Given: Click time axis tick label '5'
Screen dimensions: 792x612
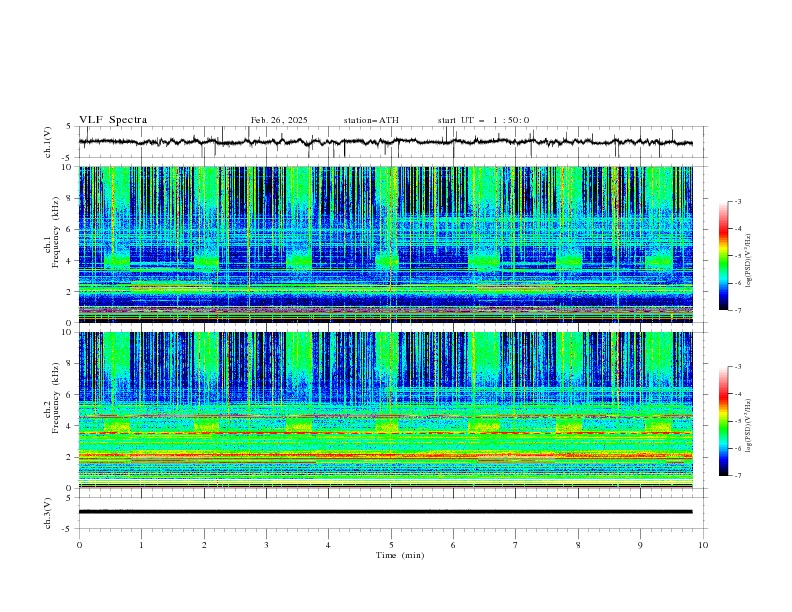Looking at the screenshot, I should 391,545.
